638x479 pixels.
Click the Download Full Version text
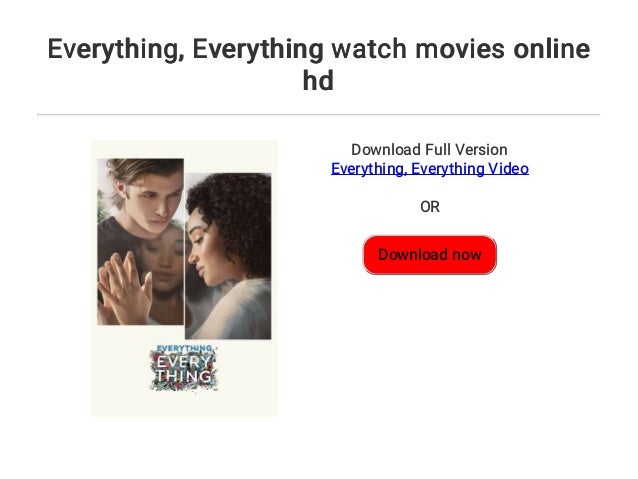pyautogui.click(x=429, y=149)
